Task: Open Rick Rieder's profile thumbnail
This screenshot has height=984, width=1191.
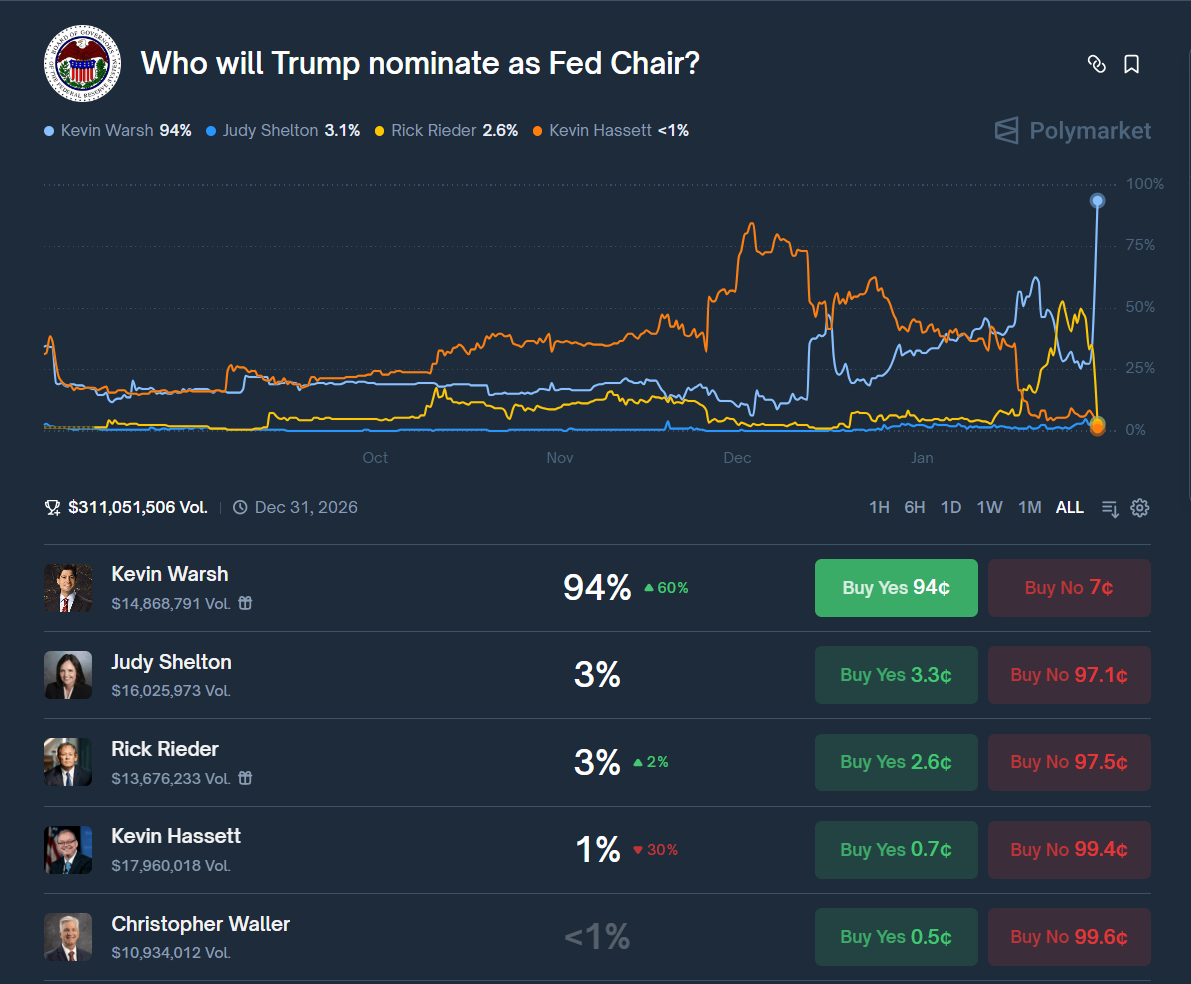Action: coord(68,762)
